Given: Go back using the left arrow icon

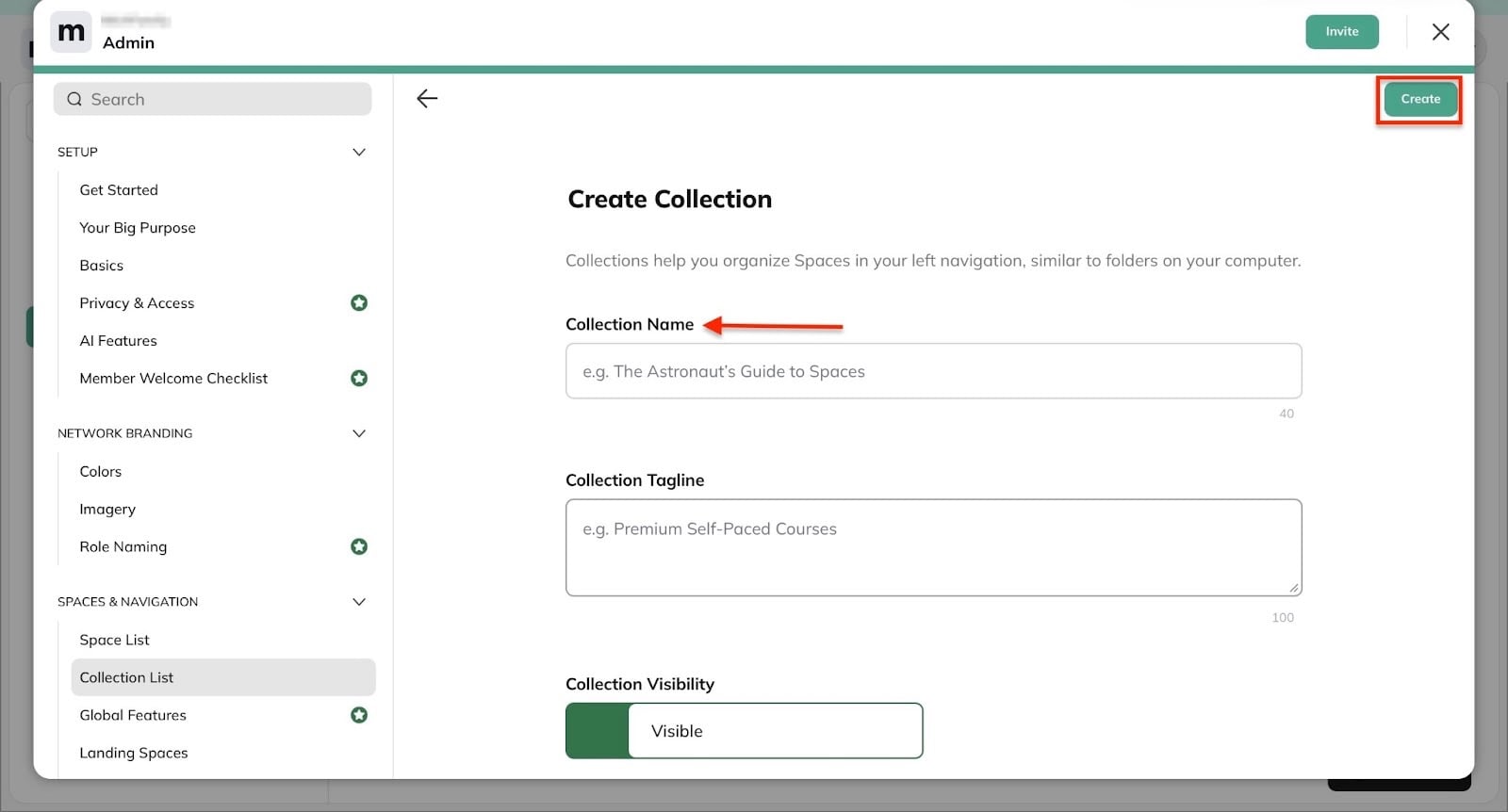Looking at the screenshot, I should 427,99.
